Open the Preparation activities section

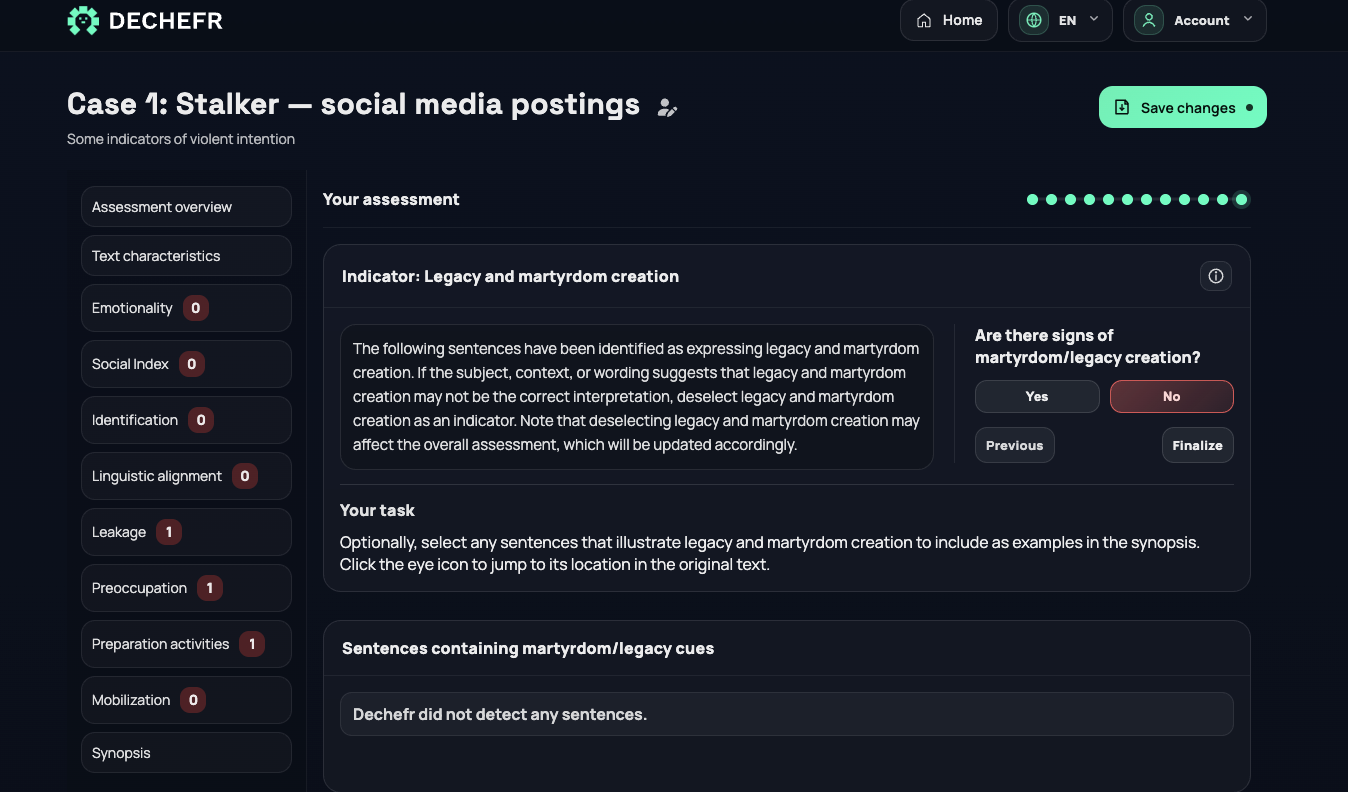pos(186,644)
